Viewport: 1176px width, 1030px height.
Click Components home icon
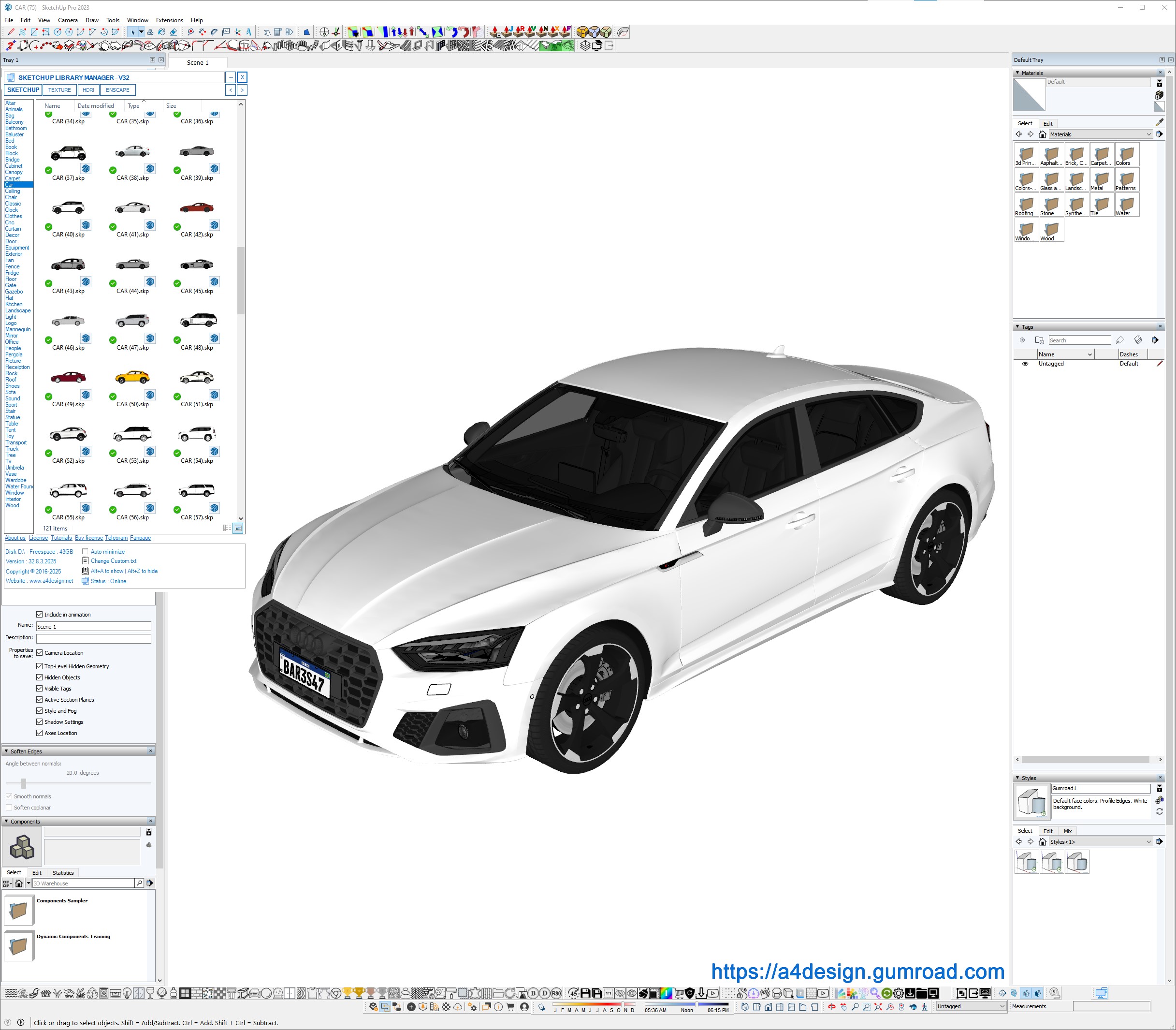pos(19,883)
